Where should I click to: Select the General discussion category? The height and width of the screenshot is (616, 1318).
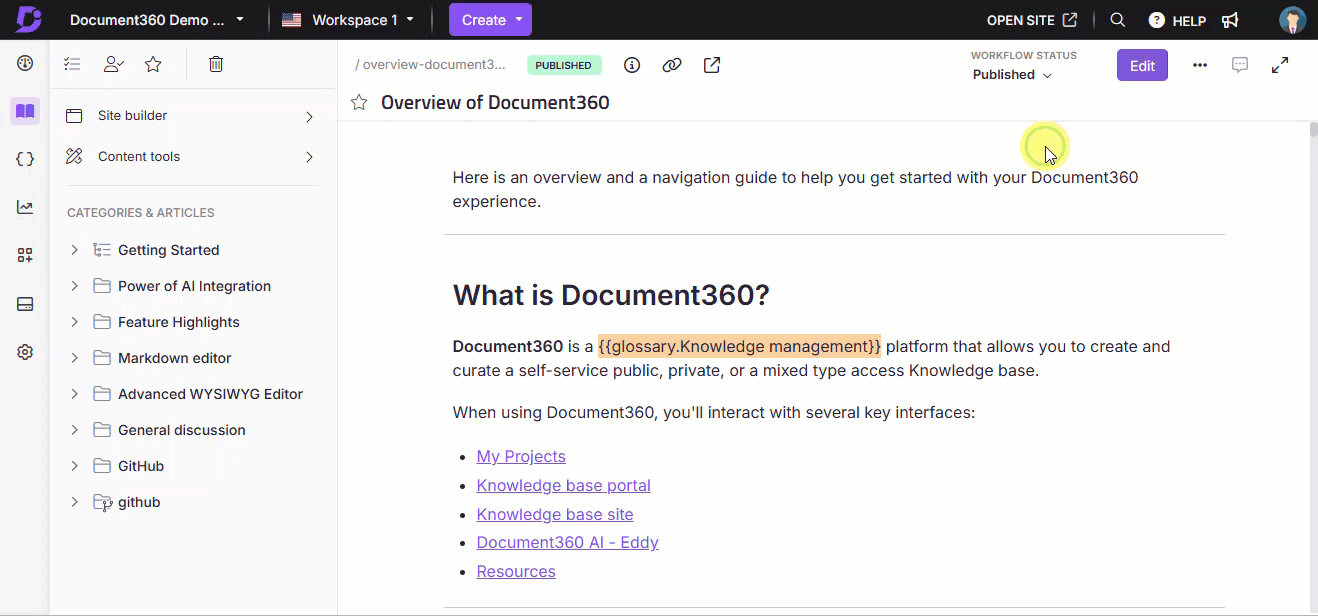[182, 430]
